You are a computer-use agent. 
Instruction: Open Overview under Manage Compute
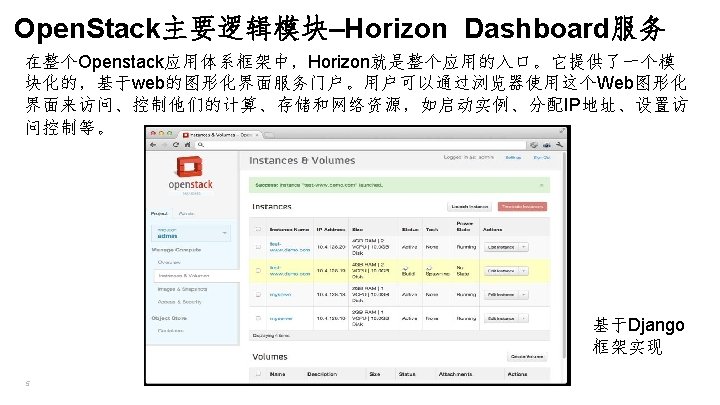point(169,262)
